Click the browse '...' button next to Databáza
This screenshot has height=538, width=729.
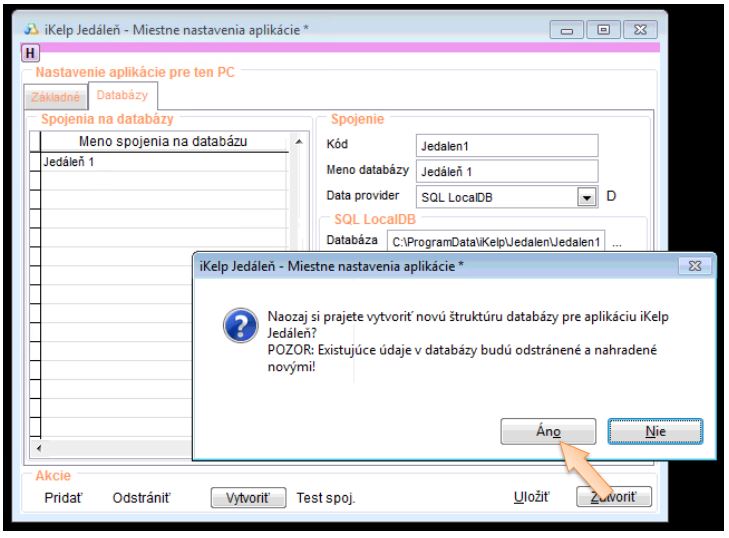click(x=617, y=242)
